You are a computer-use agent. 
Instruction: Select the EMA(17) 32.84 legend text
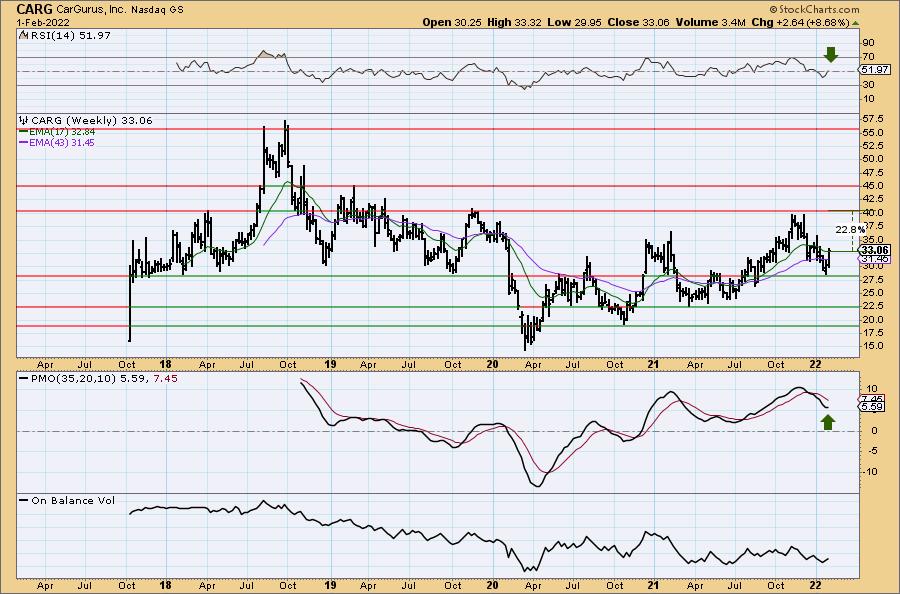click(62, 132)
